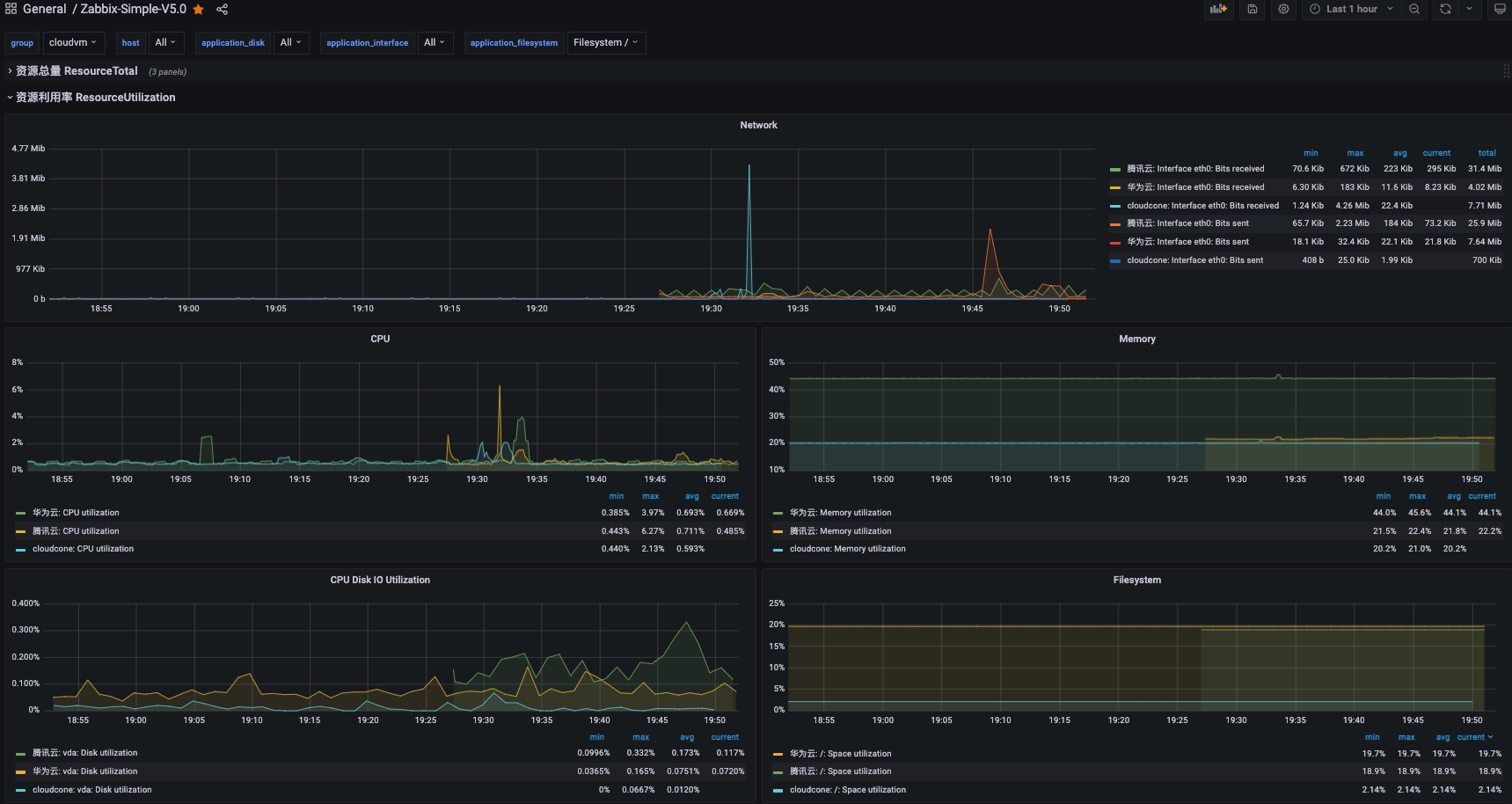Toggle cloudcone eth0 Bits received series
The image size is (1512, 804).
click(1202, 206)
